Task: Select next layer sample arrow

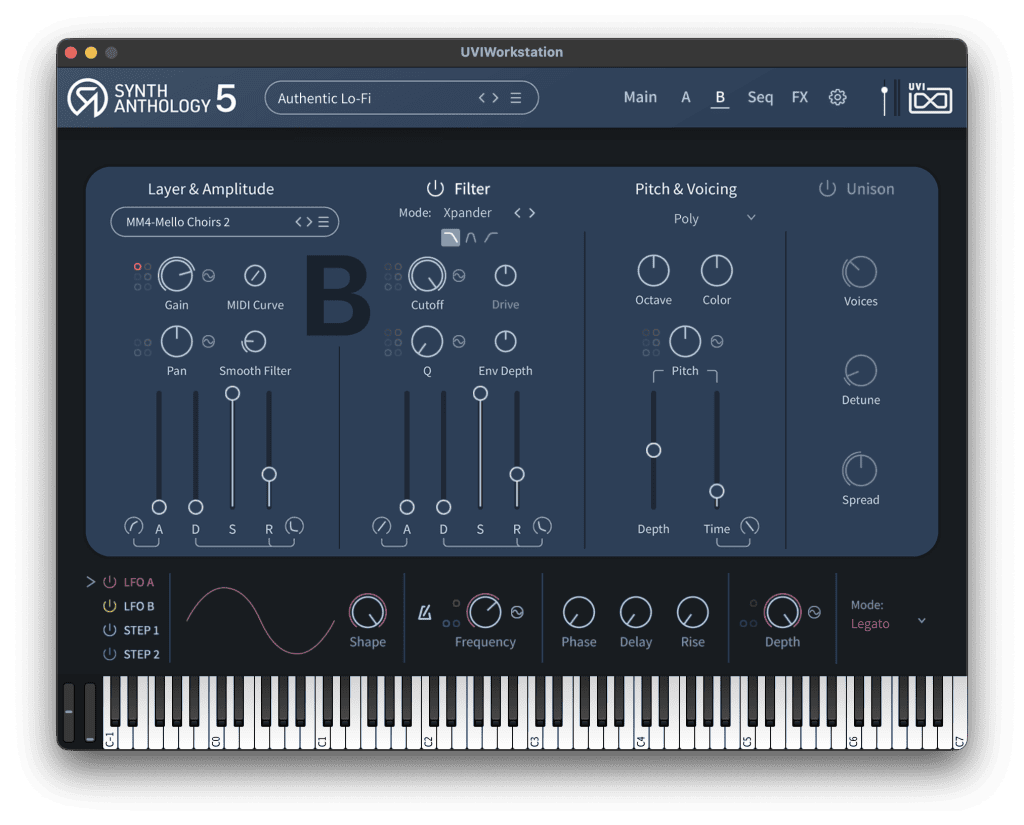Action: tap(309, 222)
